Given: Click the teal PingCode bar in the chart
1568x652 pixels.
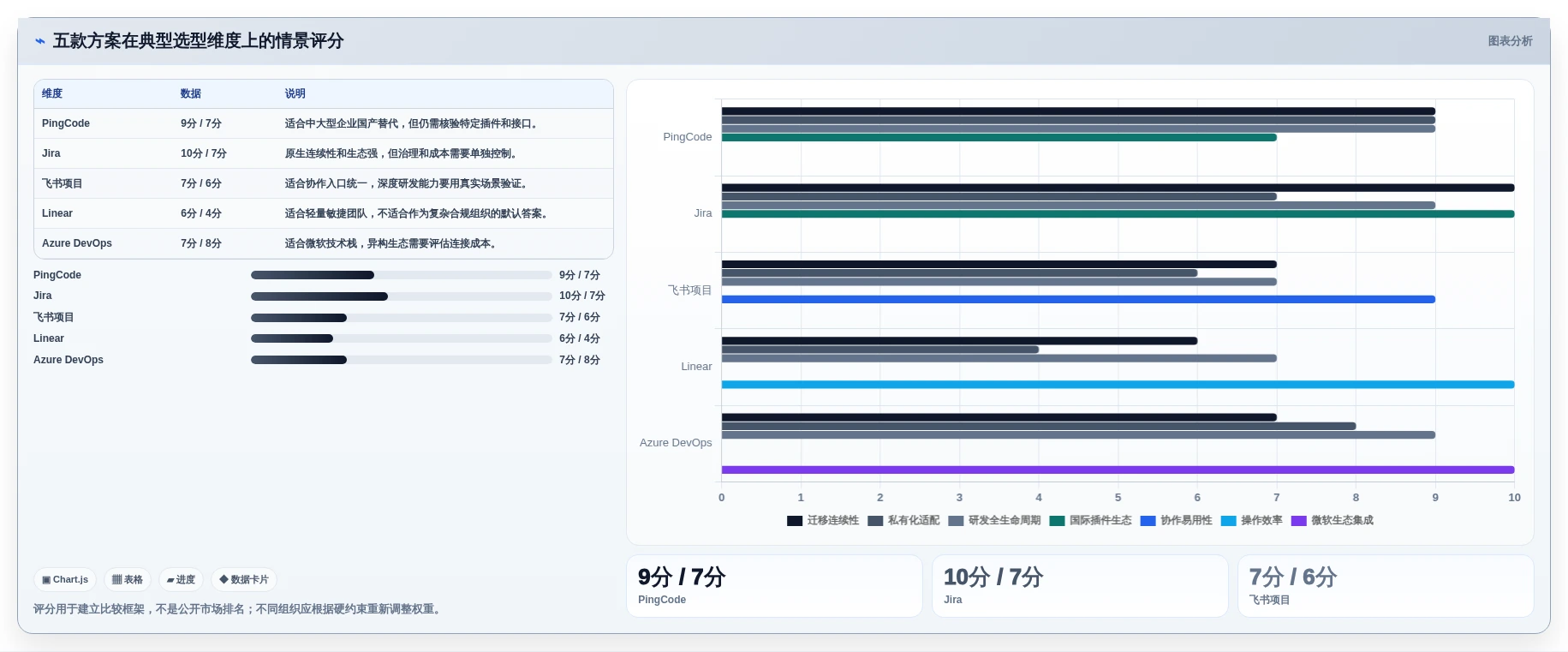Looking at the screenshot, I should click(999, 138).
